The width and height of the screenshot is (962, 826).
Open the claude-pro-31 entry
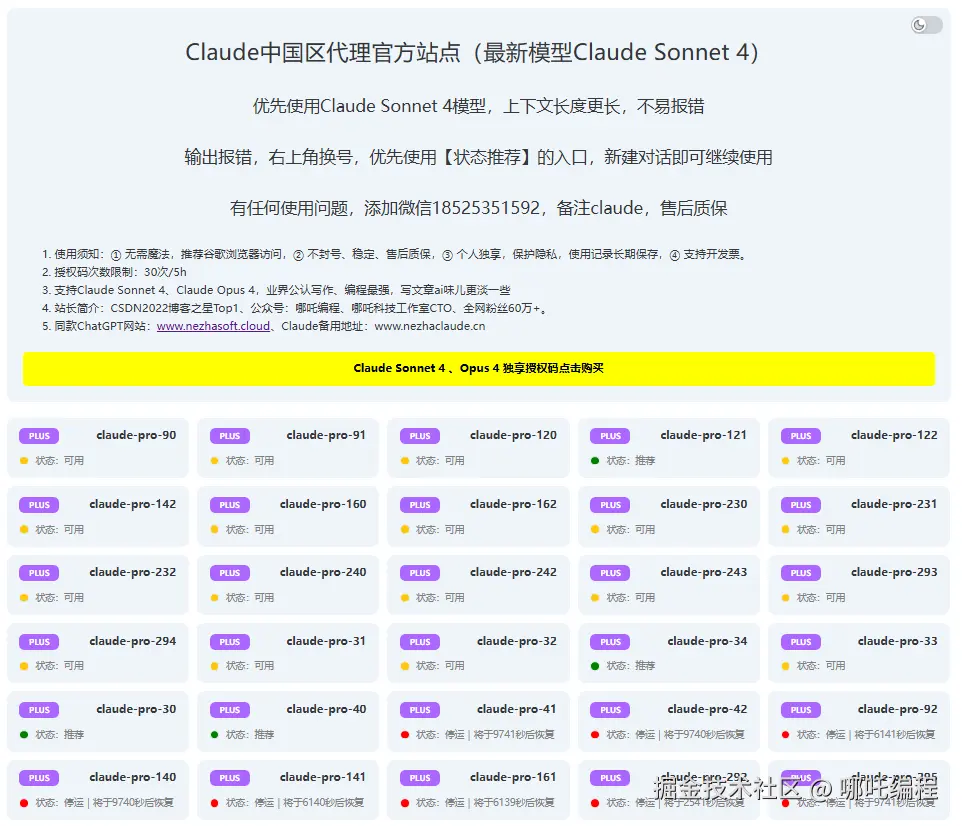(x=288, y=653)
